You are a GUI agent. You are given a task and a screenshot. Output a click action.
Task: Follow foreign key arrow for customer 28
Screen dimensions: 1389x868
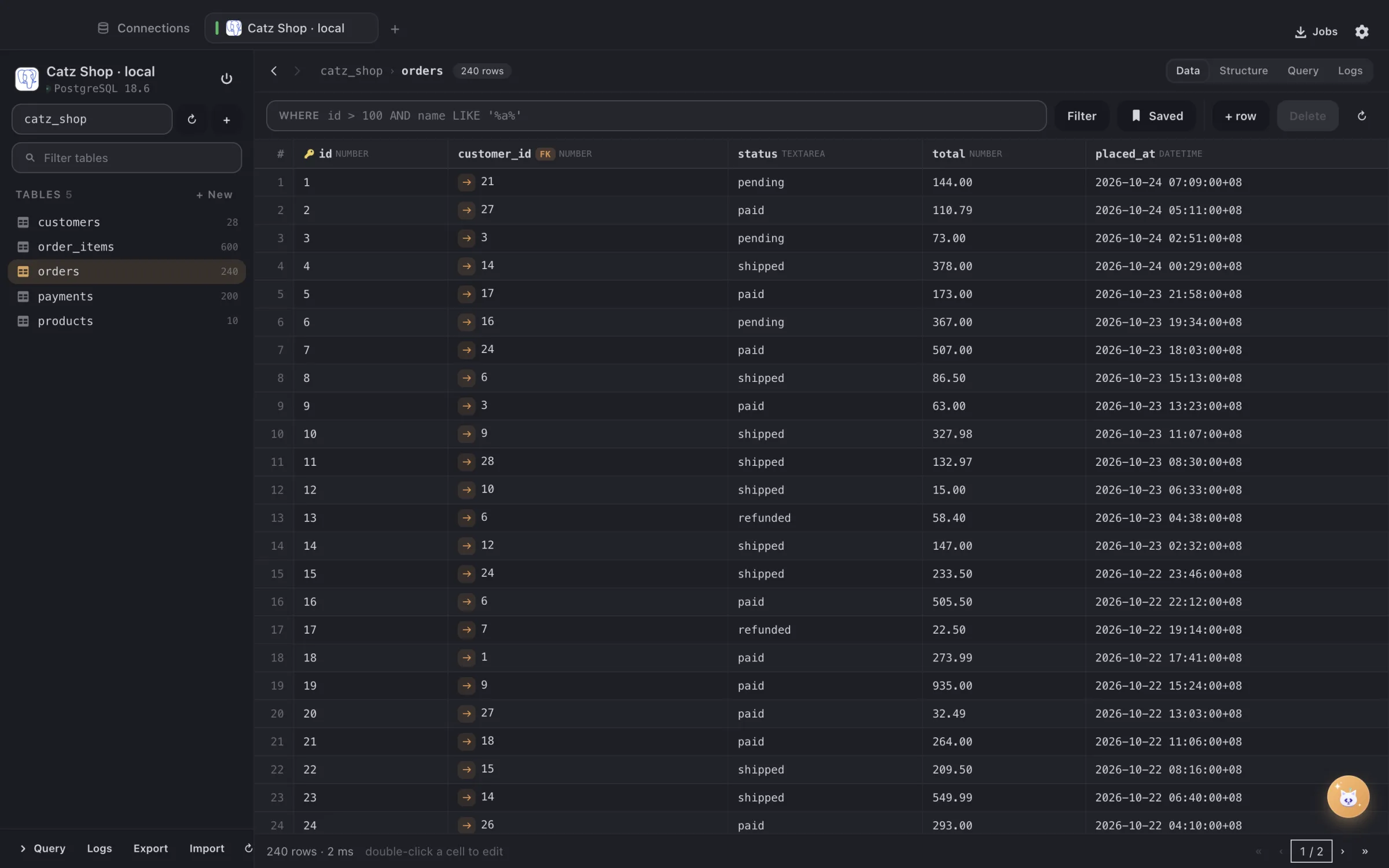click(x=466, y=462)
